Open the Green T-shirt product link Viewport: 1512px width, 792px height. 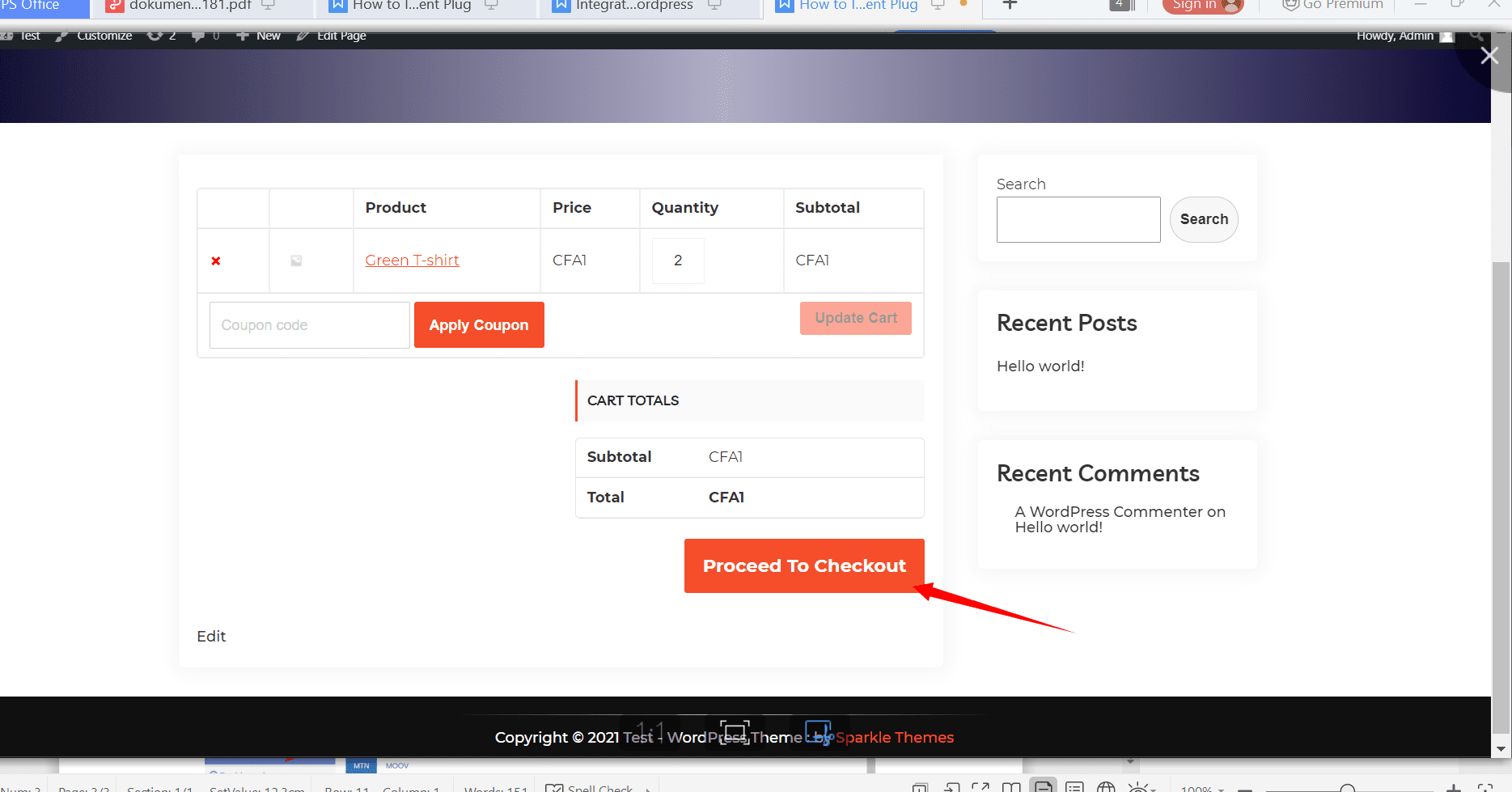(x=412, y=260)
